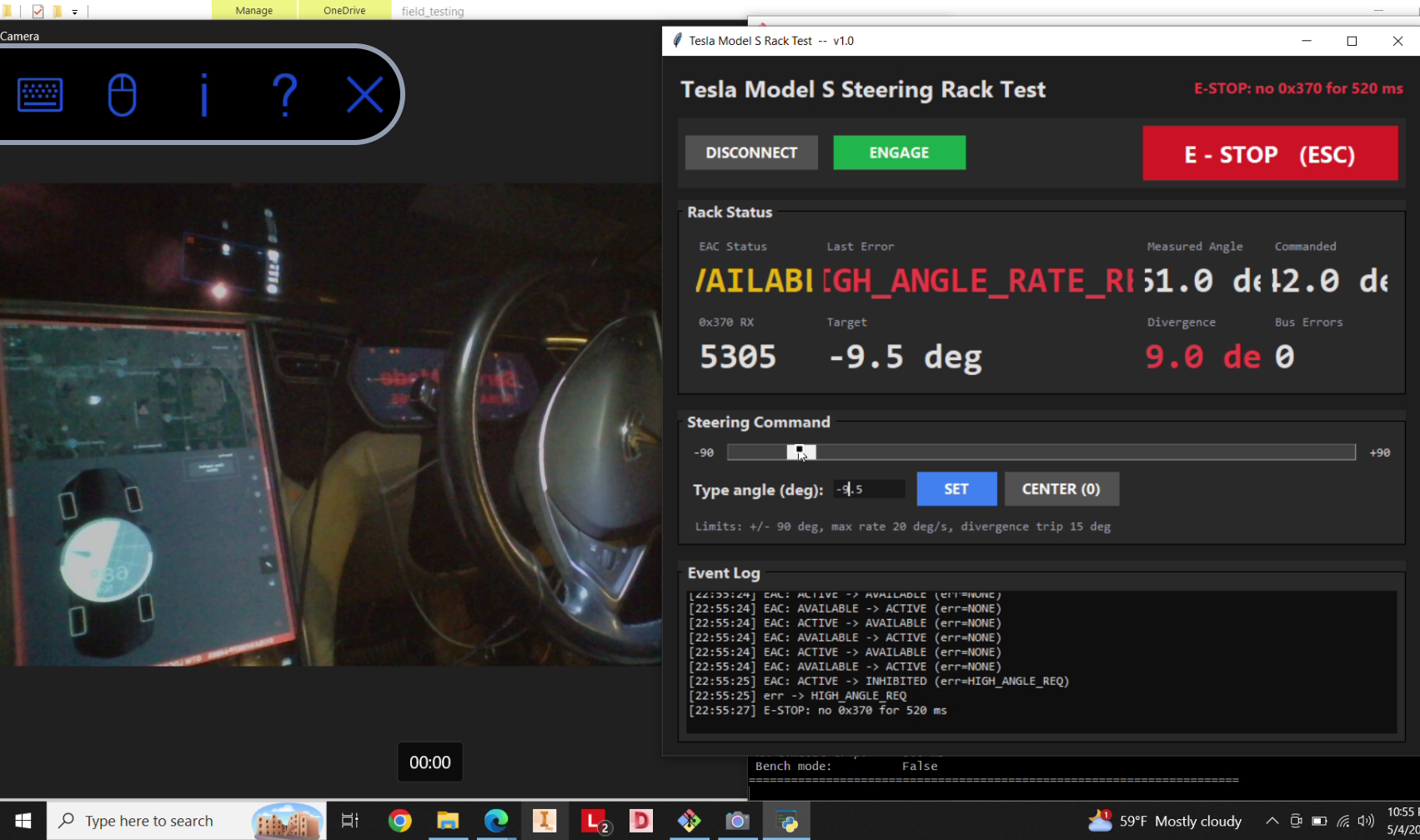Open the weather widget showing 59°F
Image resolution: width=1420 pixels, height=840 pixels.
1165,821
